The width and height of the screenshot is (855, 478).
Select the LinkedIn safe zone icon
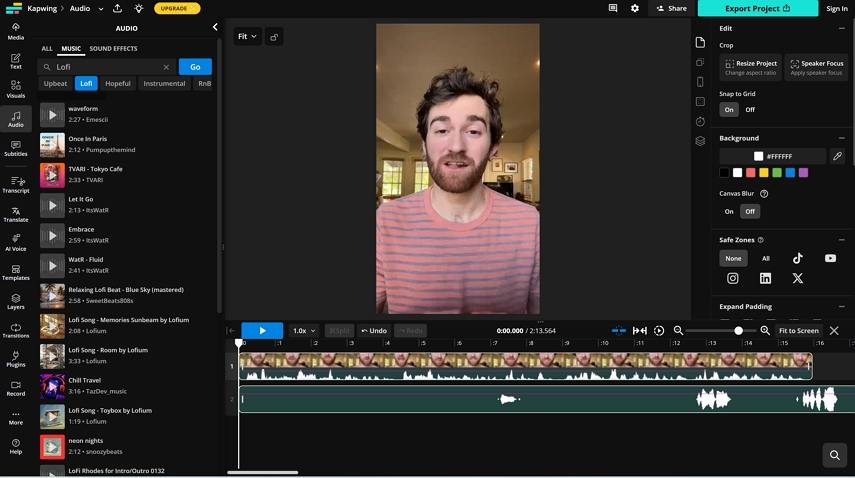(x=765, y=279)
